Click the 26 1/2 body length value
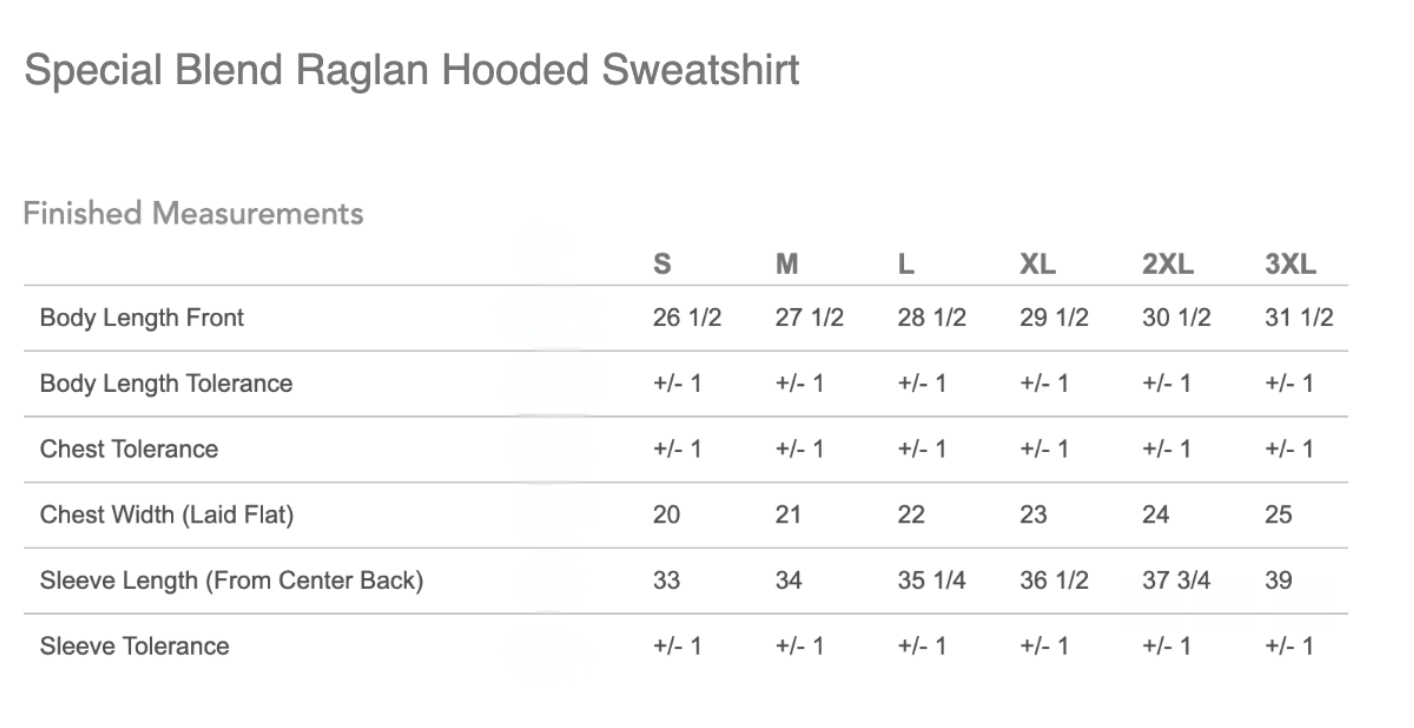Viewport: 1414px width, 728px height. point(687,318)
